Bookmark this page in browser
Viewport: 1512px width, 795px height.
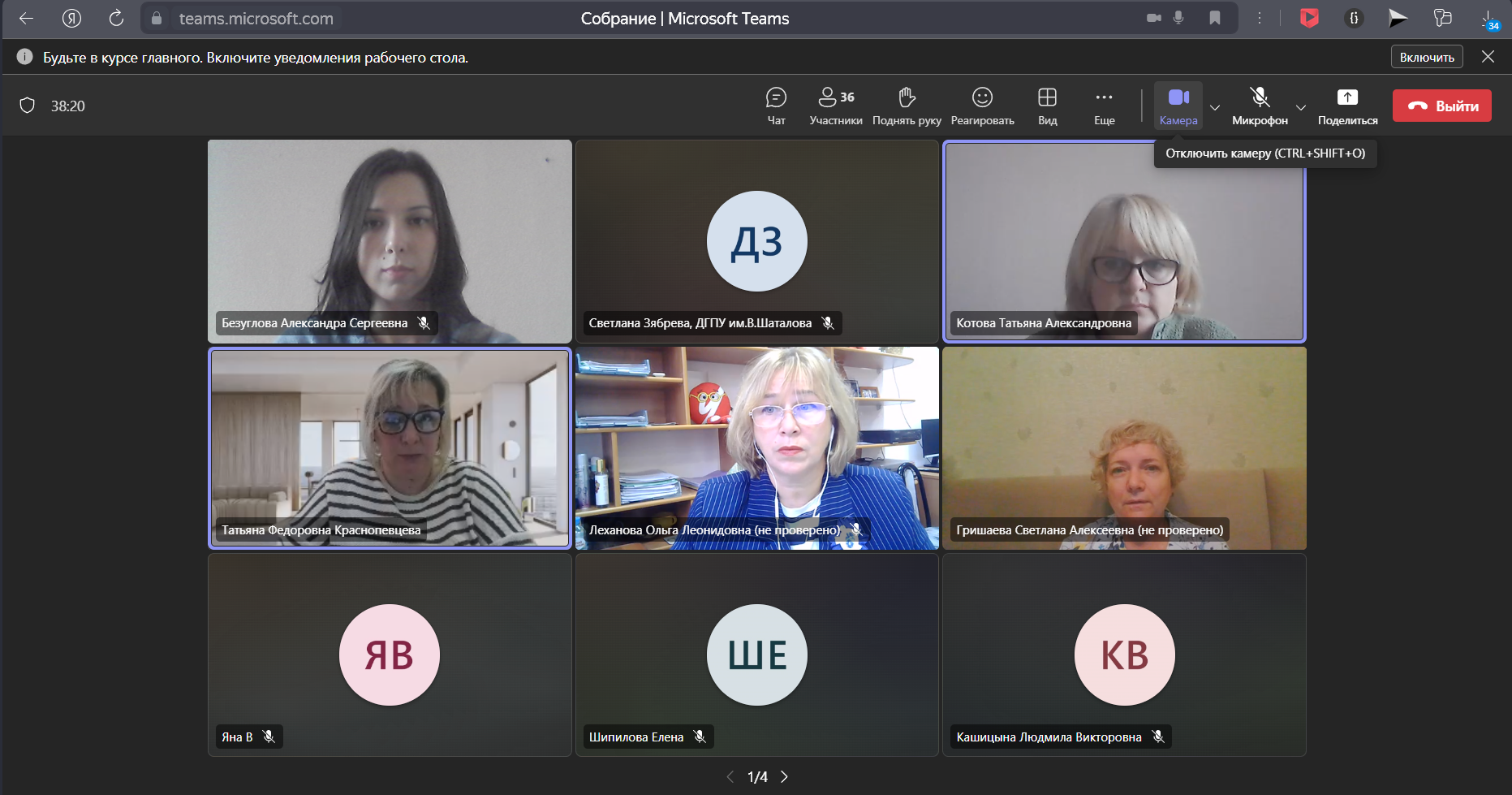tap(1215, 18)
